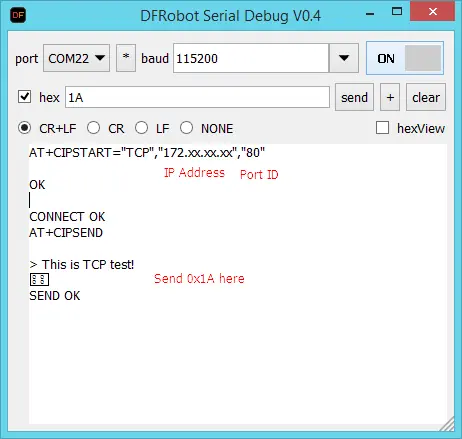The height and width of the screenshot is (439, 462).
Task: Focus the 1A command input field
Action: [197, 97]
